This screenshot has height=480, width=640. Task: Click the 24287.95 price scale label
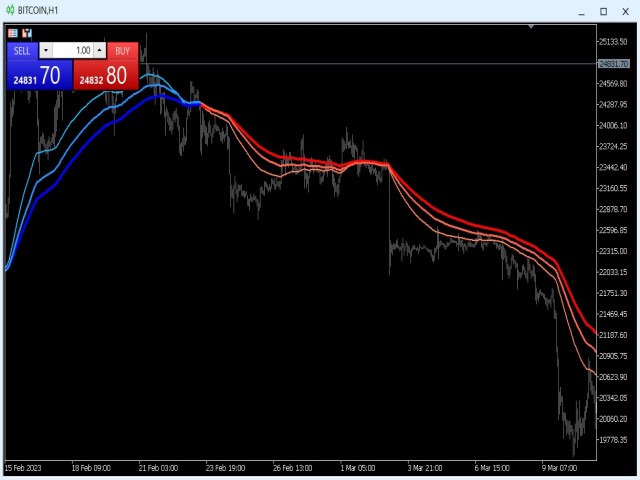(x=613, y=104)
